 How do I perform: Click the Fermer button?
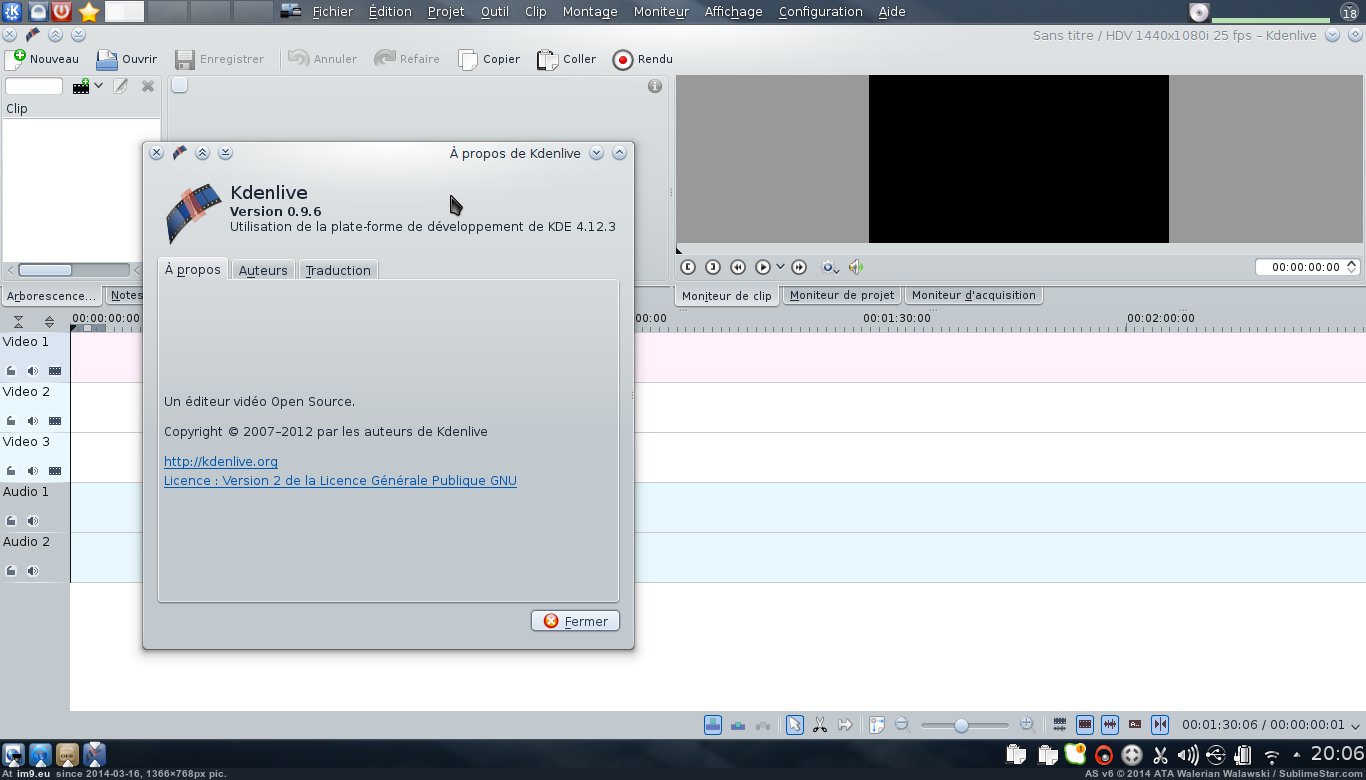[x=575, y=621]
